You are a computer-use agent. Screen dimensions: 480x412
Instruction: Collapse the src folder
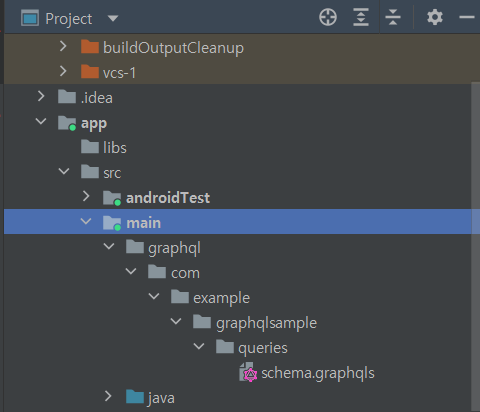pyautogui.click(x=64, y=171)
